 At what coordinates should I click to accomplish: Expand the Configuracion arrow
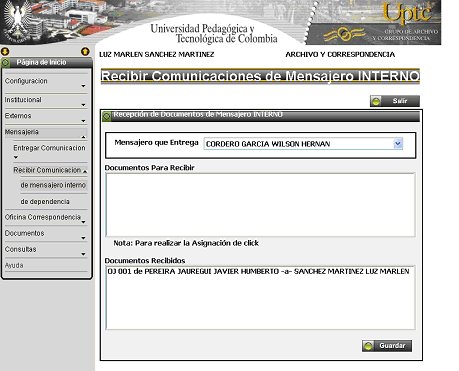(x=83, y=86)
